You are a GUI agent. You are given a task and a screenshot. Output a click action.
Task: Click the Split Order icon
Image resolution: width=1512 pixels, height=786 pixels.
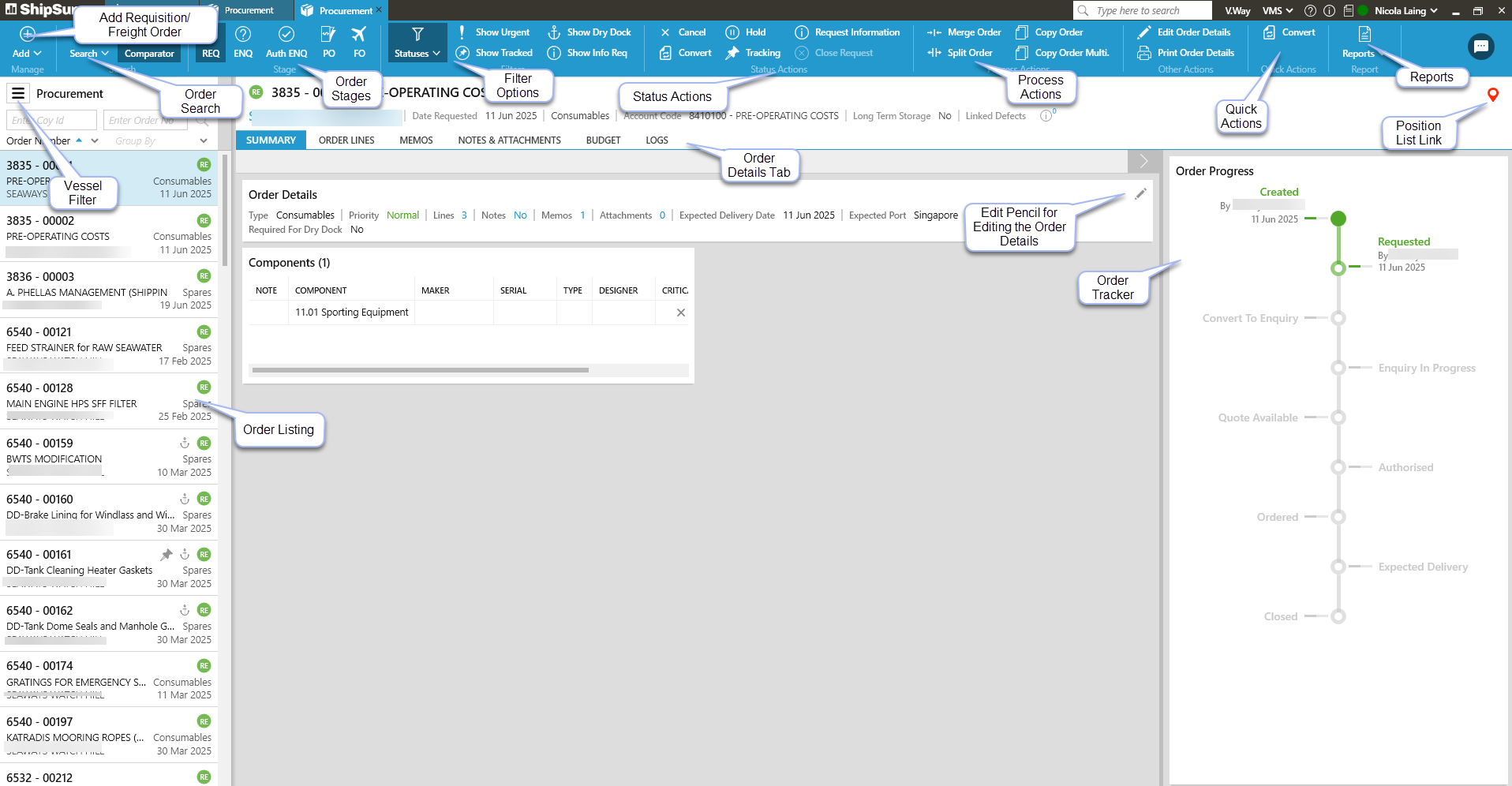coord(934,53)
